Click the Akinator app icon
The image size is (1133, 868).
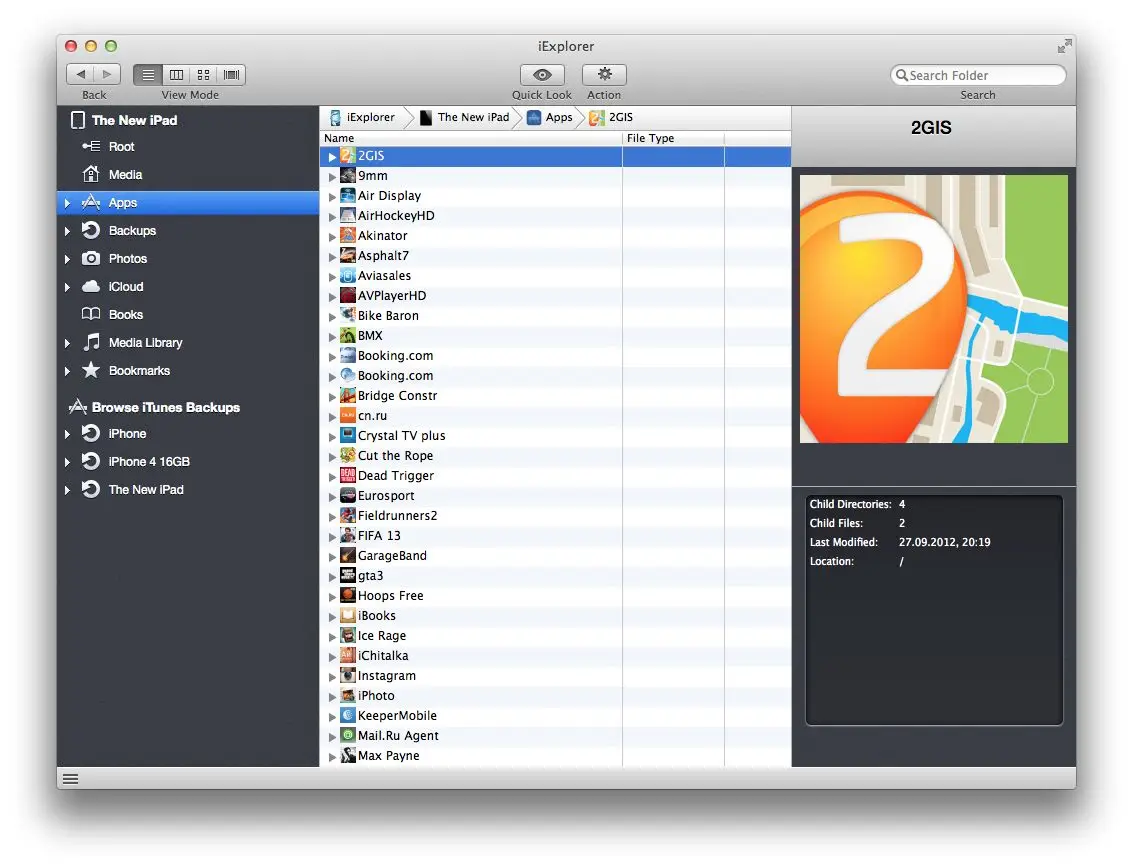[x=348, y=236]
